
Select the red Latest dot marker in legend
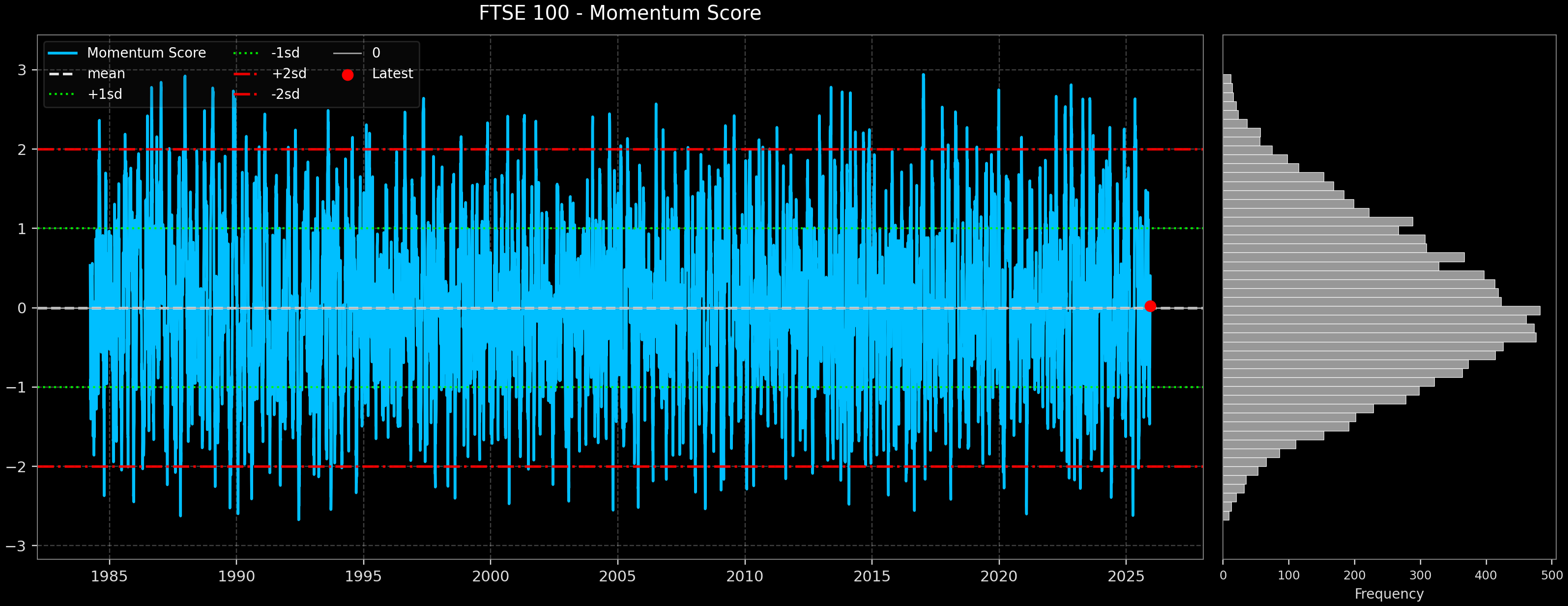coord(348,74)
